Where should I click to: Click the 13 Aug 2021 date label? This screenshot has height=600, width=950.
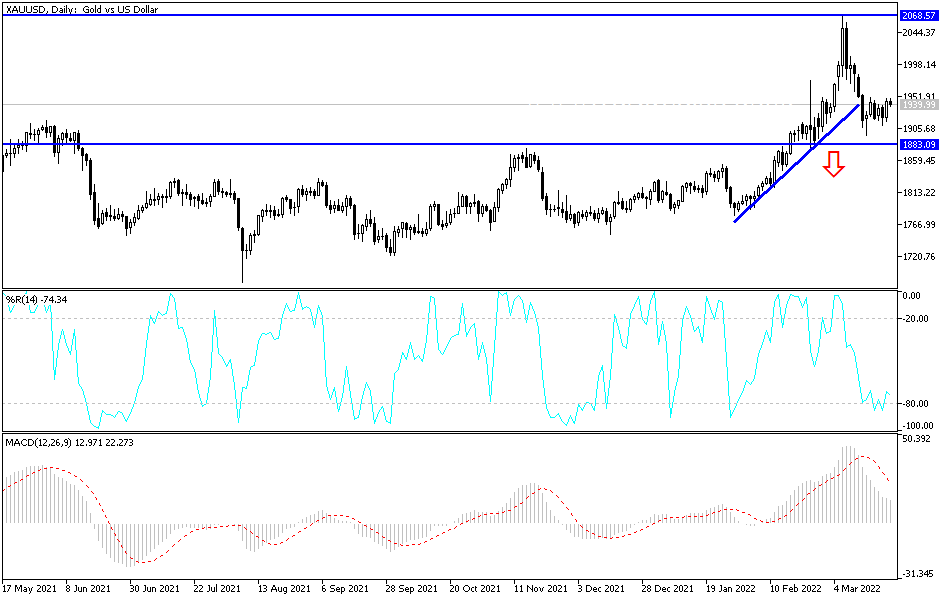284,588
